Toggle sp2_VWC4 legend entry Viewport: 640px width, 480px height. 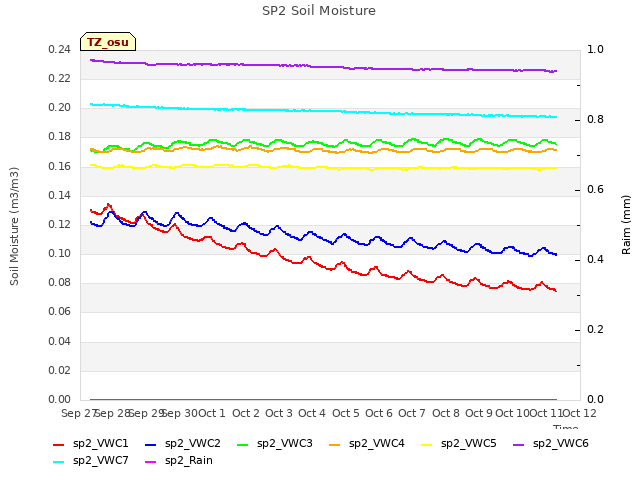coord(367,444)
